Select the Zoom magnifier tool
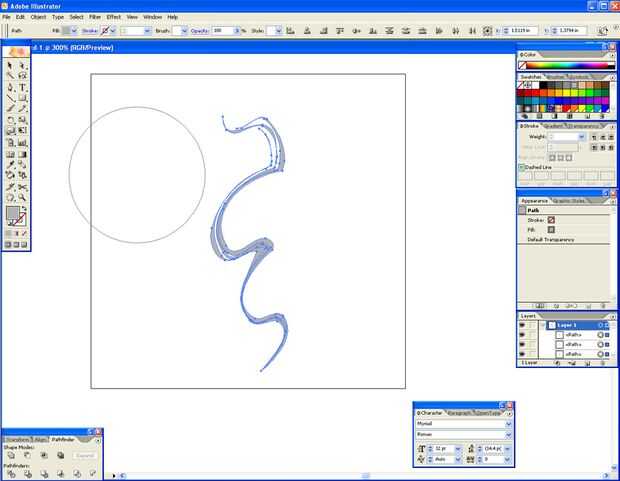The image size is (620, 481). [x=23, y=197]
